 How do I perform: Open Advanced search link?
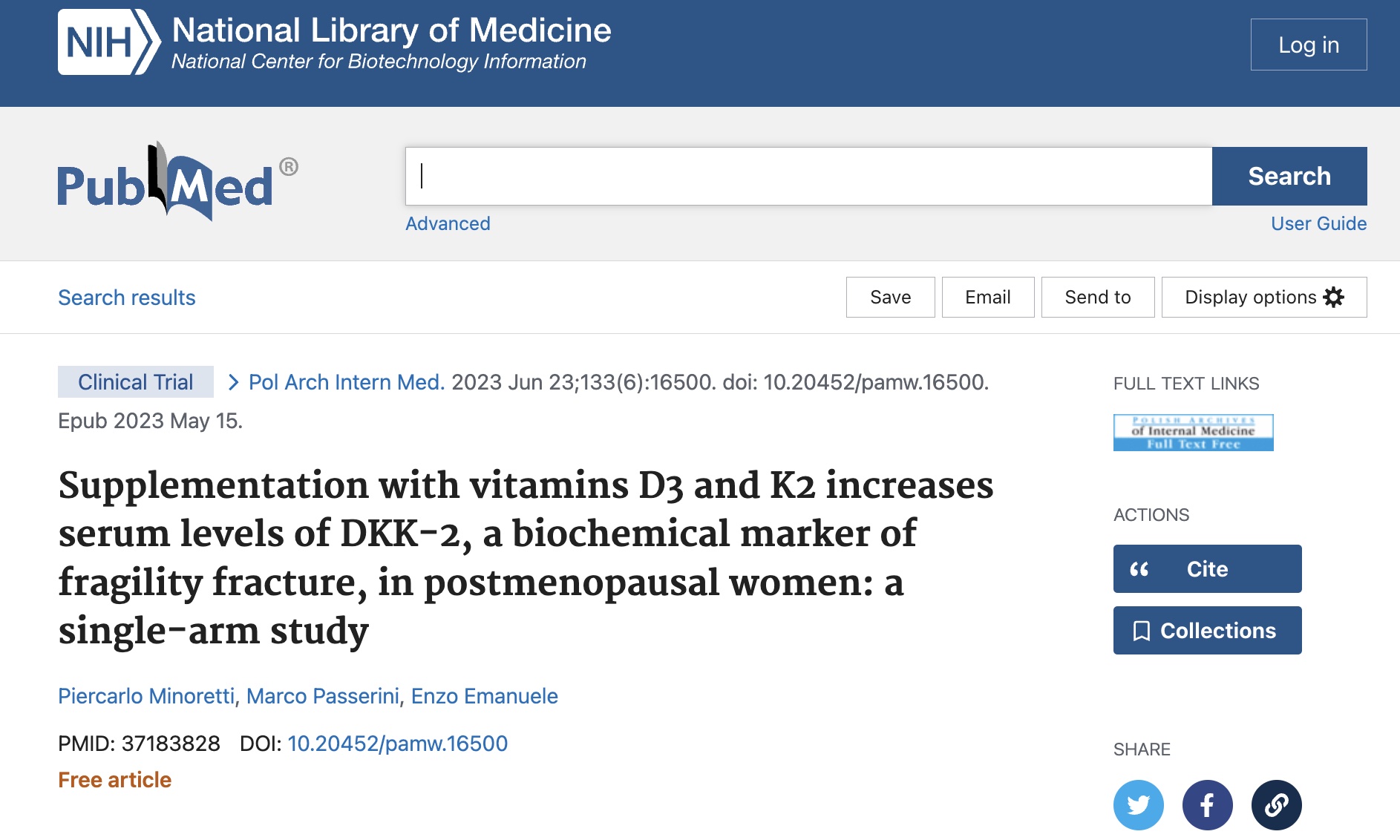[x=448, y=223]
